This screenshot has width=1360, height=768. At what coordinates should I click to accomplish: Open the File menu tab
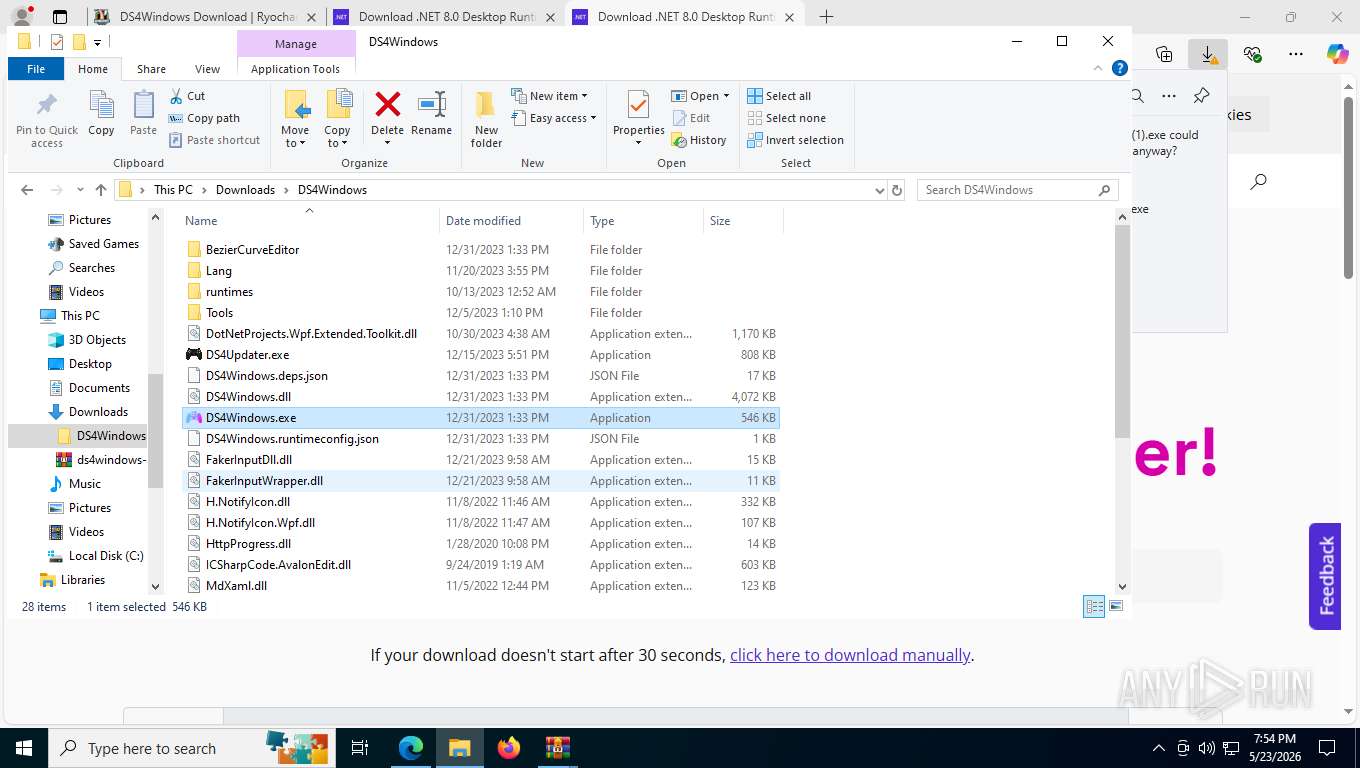tap(36, 69)
